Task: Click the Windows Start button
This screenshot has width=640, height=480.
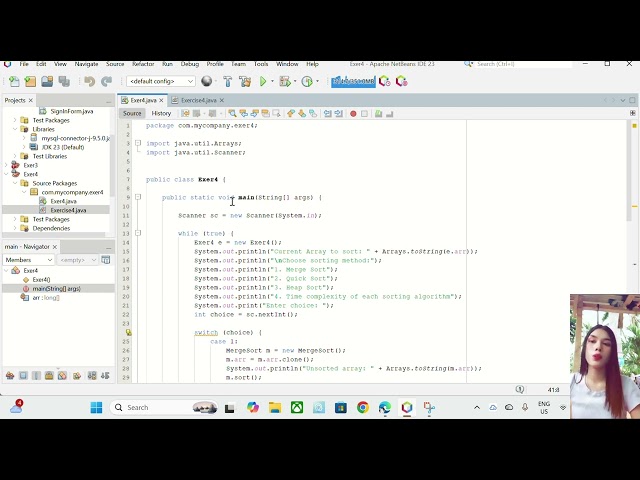Action: (x=97, y=407)
